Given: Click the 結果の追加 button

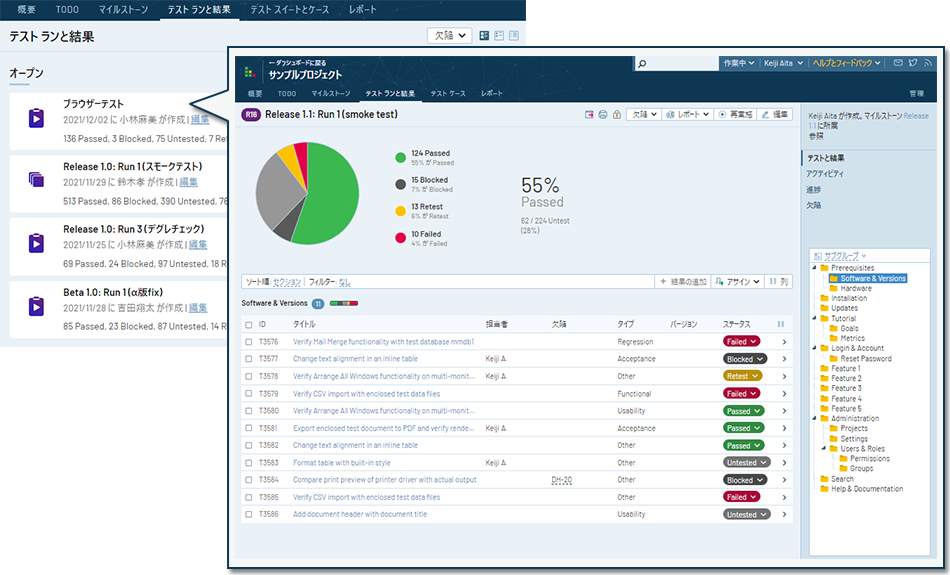Looking at the screenshot, I should pyautogui.click(x=683, y=282).
